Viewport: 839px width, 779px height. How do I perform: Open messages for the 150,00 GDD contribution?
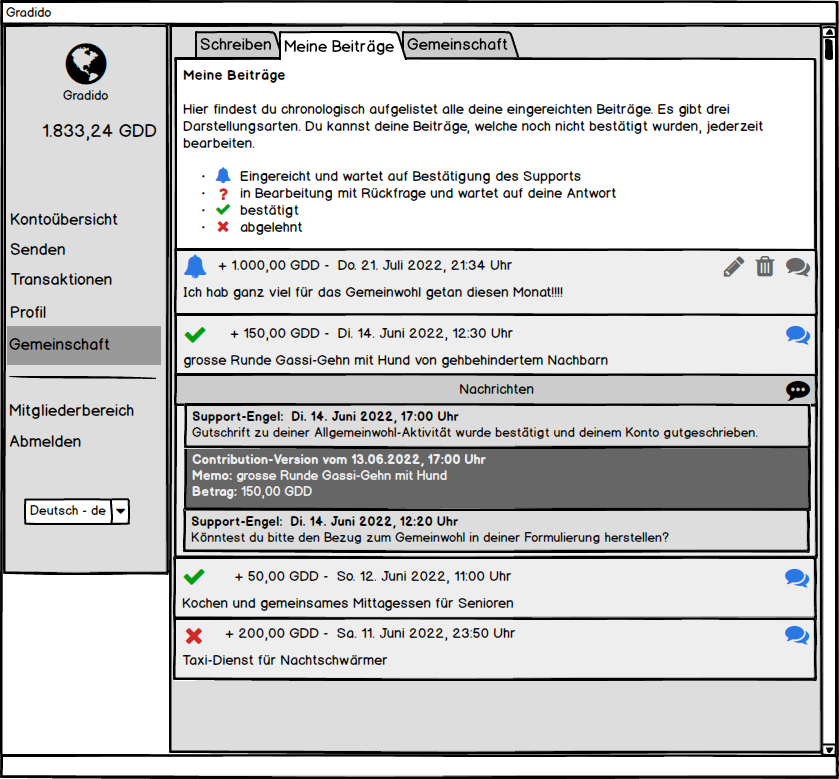coord(798,335)
